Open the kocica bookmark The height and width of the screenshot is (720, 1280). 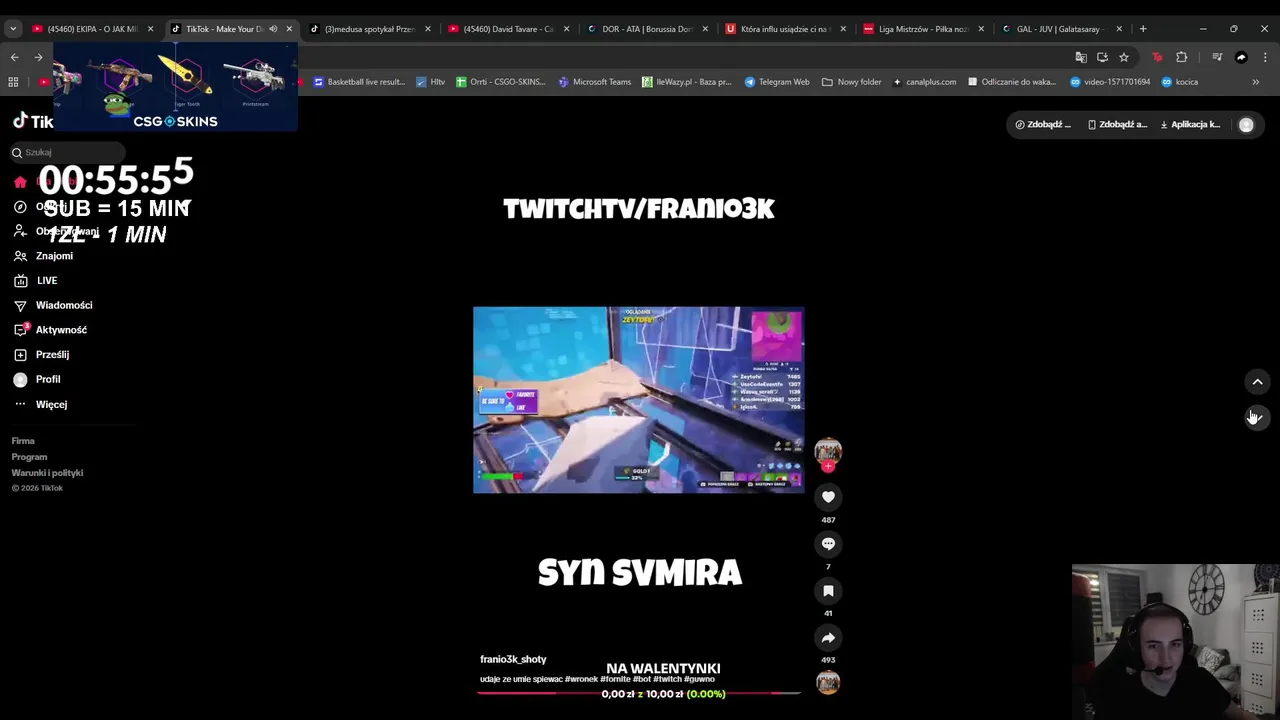(1180, 82)
